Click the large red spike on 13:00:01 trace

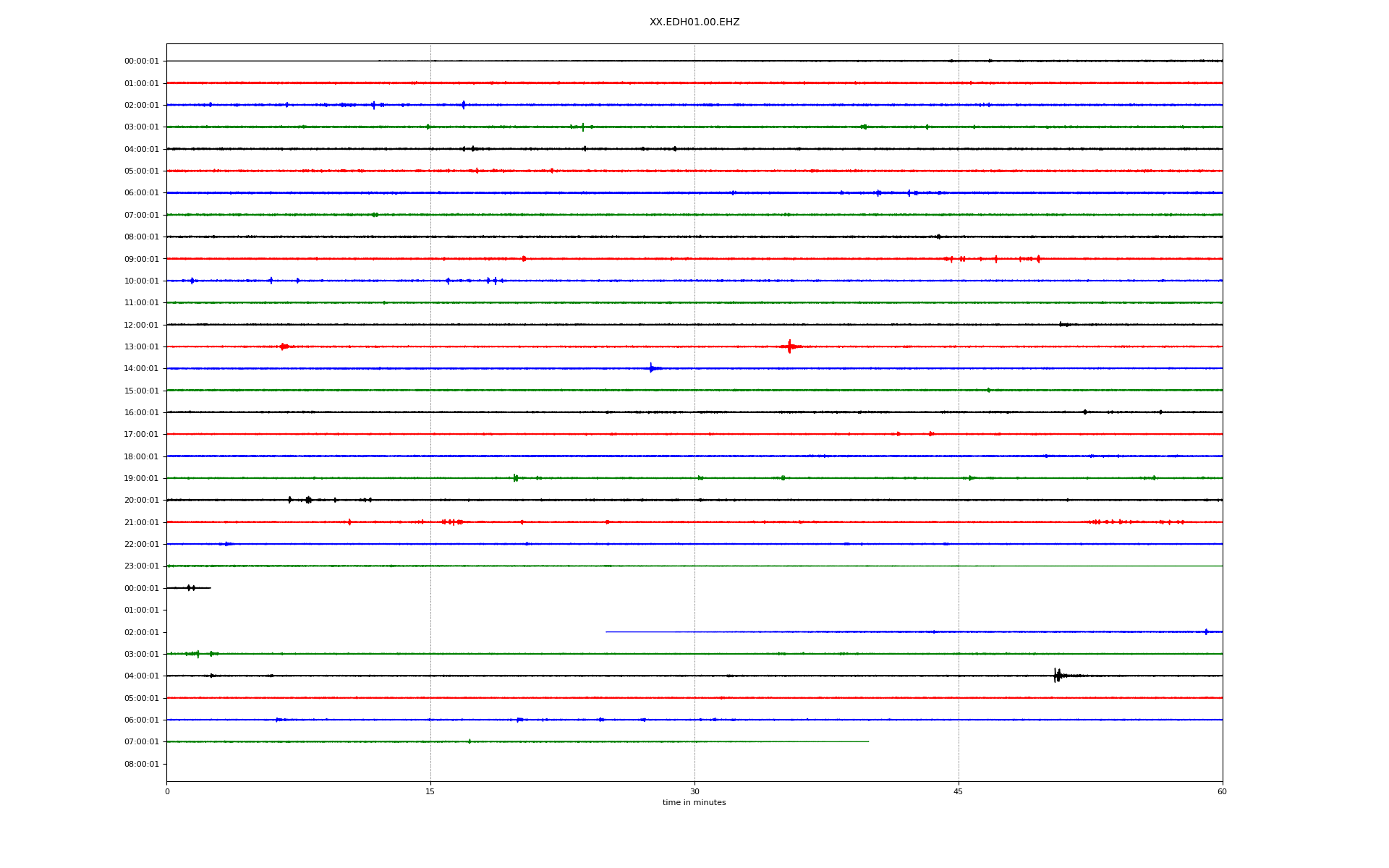(x=789, y=346)
